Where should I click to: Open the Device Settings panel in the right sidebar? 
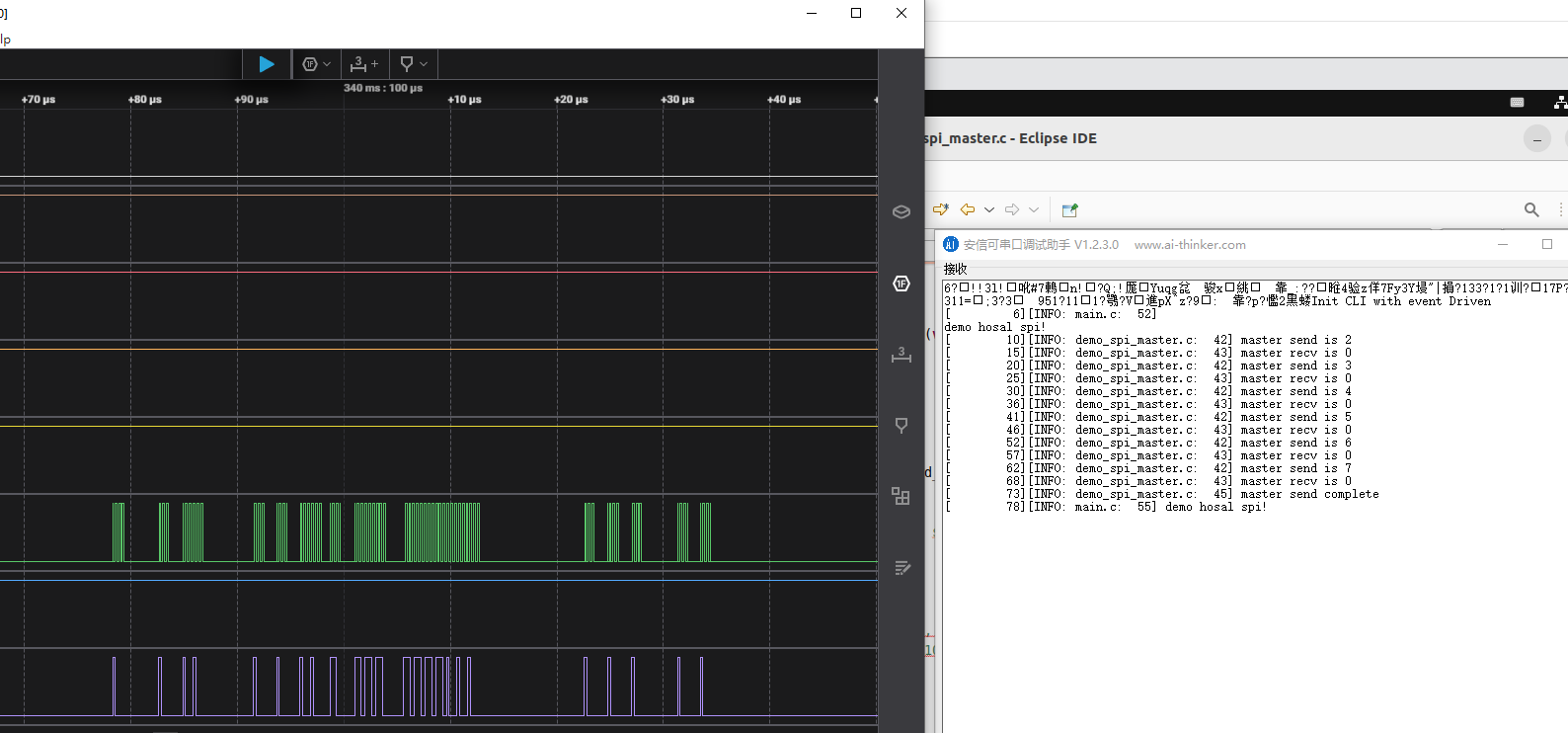point(902,212)
